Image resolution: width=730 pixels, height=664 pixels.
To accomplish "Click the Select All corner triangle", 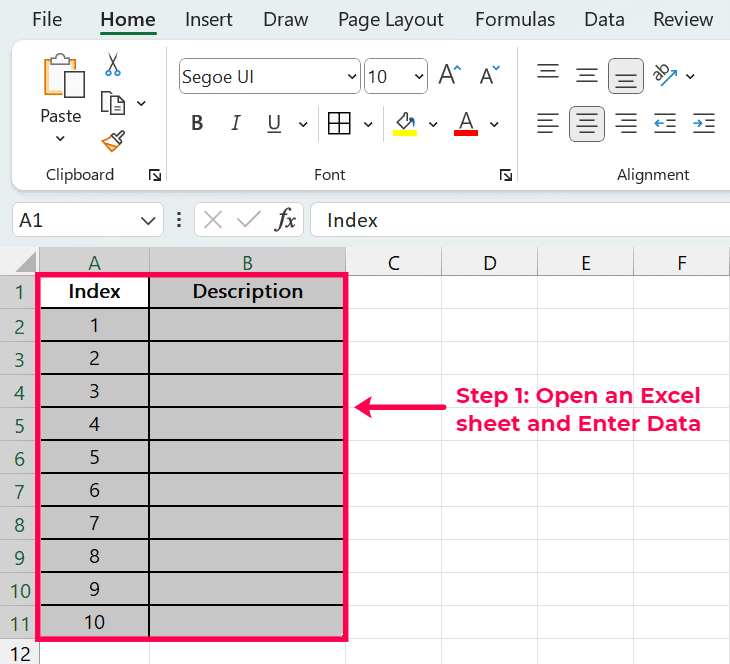I will (x=26, y=262).
